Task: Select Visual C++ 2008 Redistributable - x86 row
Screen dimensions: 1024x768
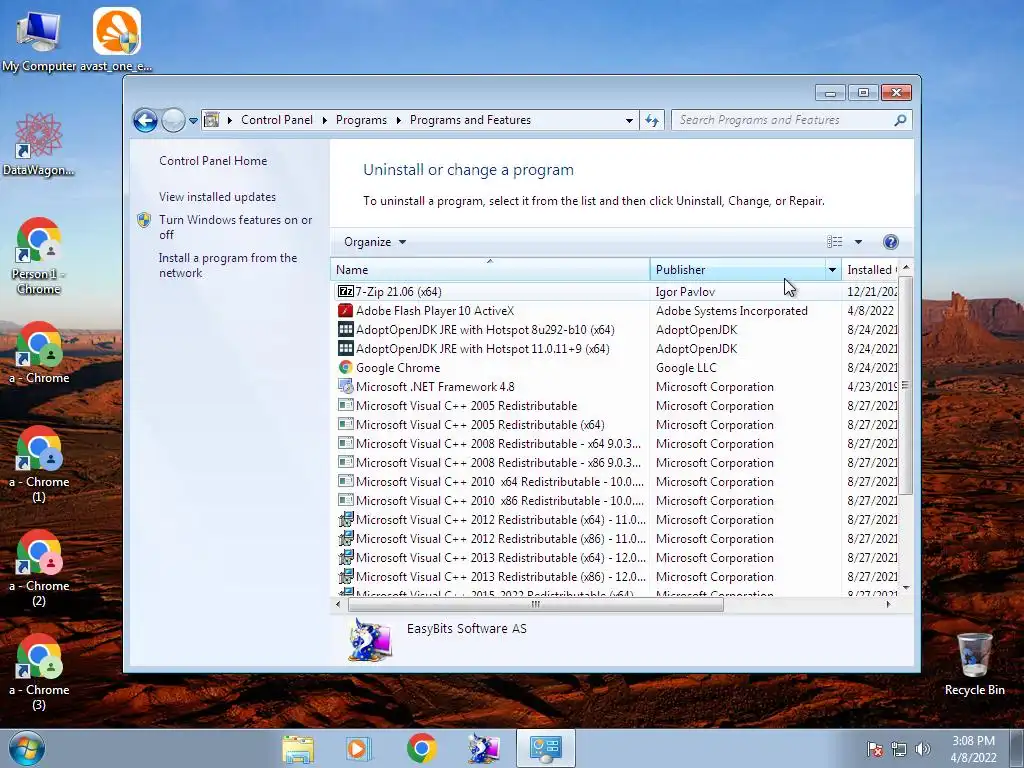Action: point(615,462)
